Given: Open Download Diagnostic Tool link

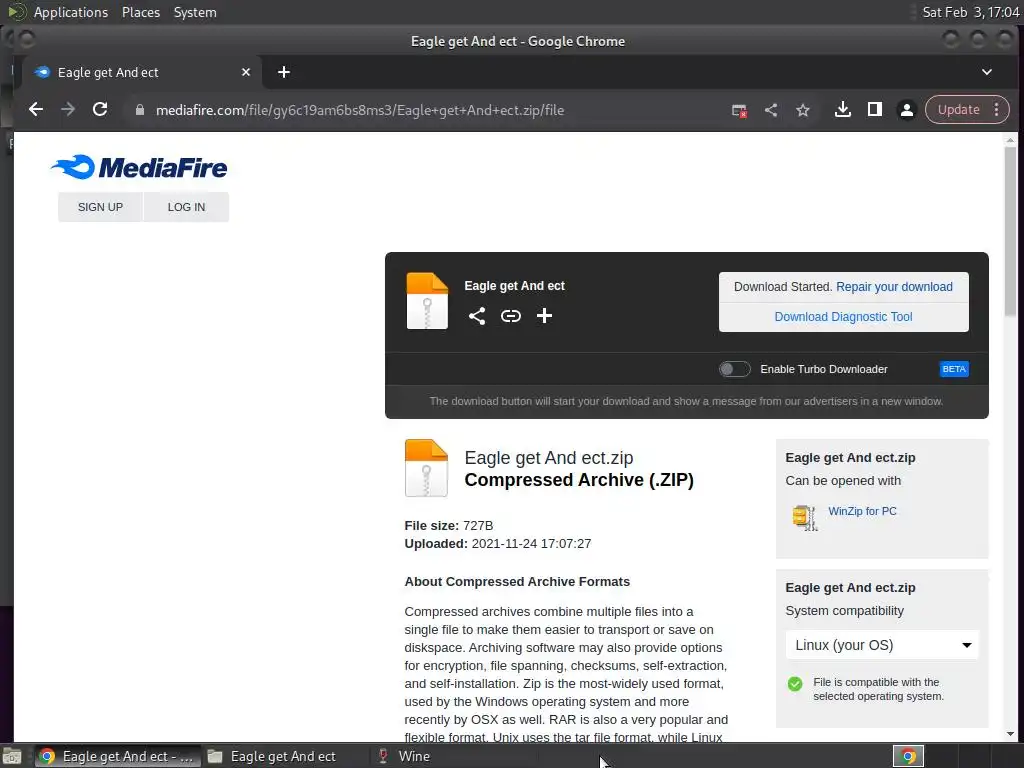Looking at the screenshot, I should (x=843, y=317).
